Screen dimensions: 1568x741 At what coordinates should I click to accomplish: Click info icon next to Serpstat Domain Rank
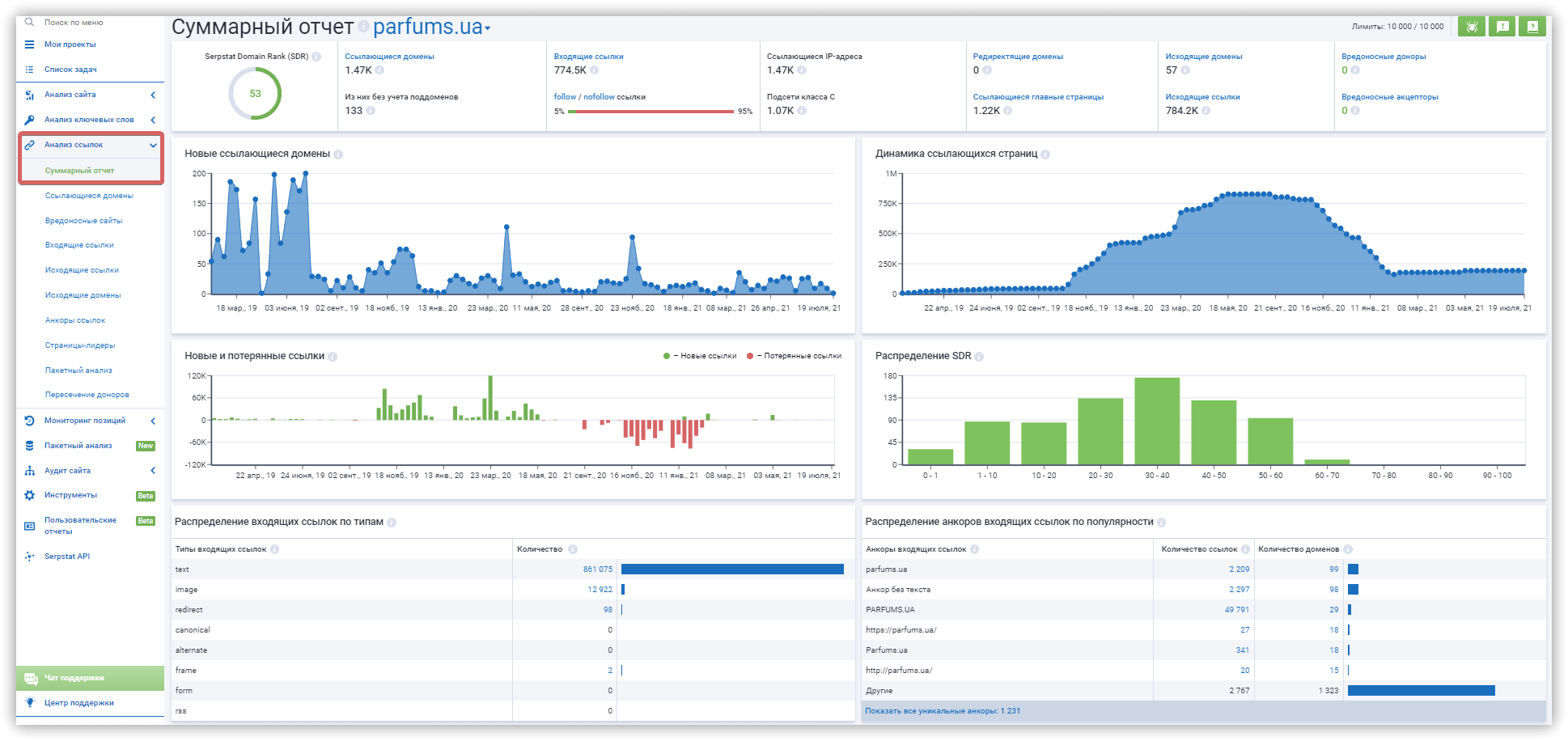pos(316,57)
